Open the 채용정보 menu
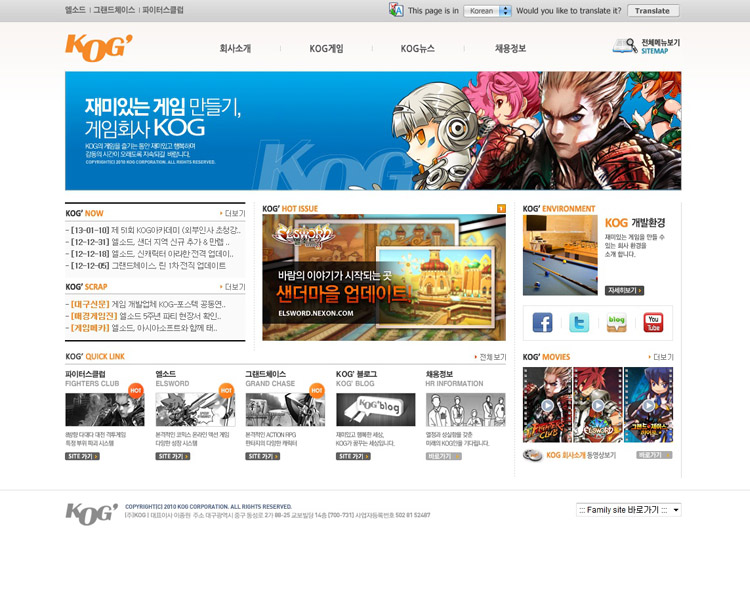The image size is (750, 595). [510, 48]
